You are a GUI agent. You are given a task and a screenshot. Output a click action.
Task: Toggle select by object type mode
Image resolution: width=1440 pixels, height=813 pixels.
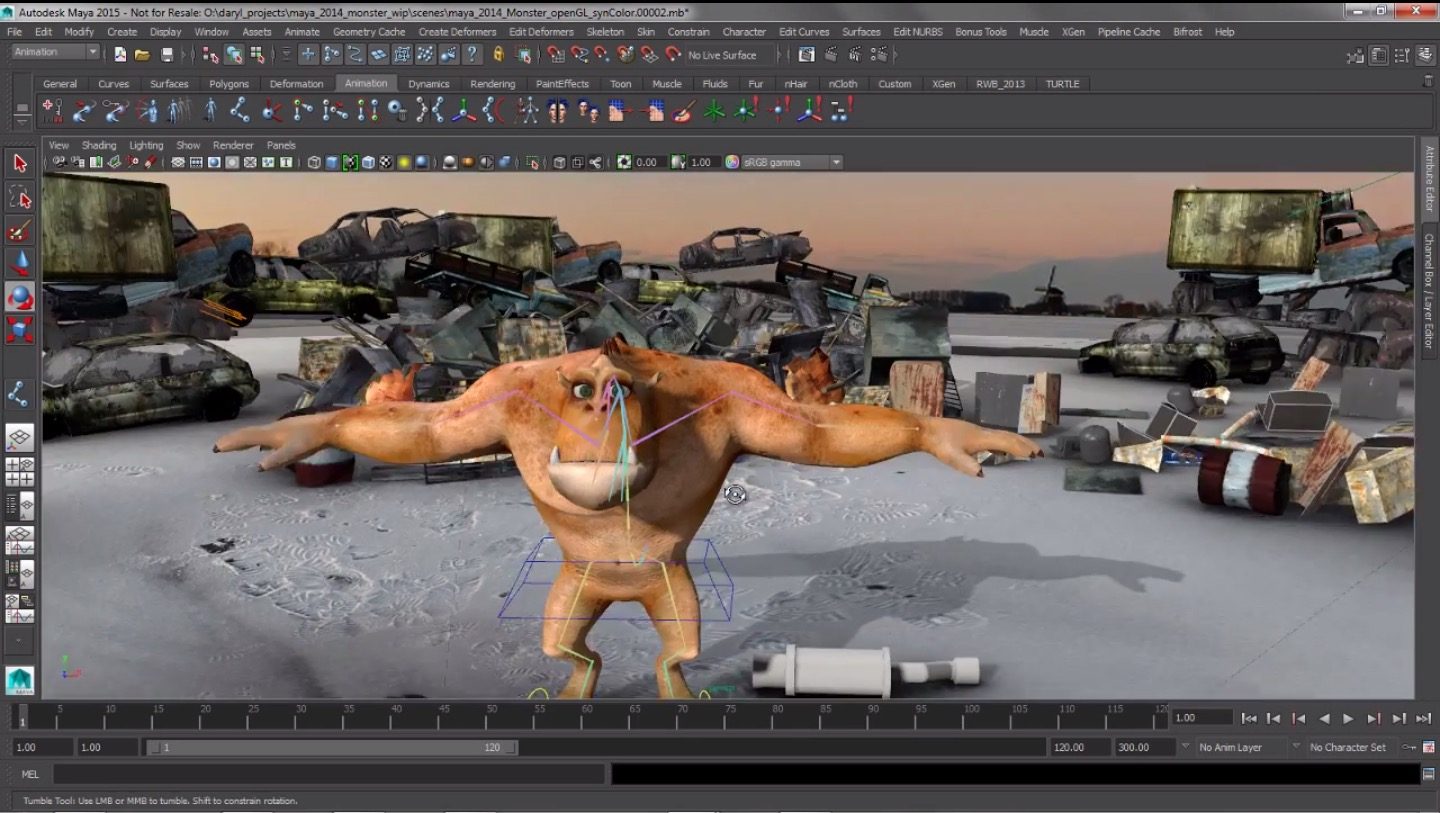click(x=234, y=54)
